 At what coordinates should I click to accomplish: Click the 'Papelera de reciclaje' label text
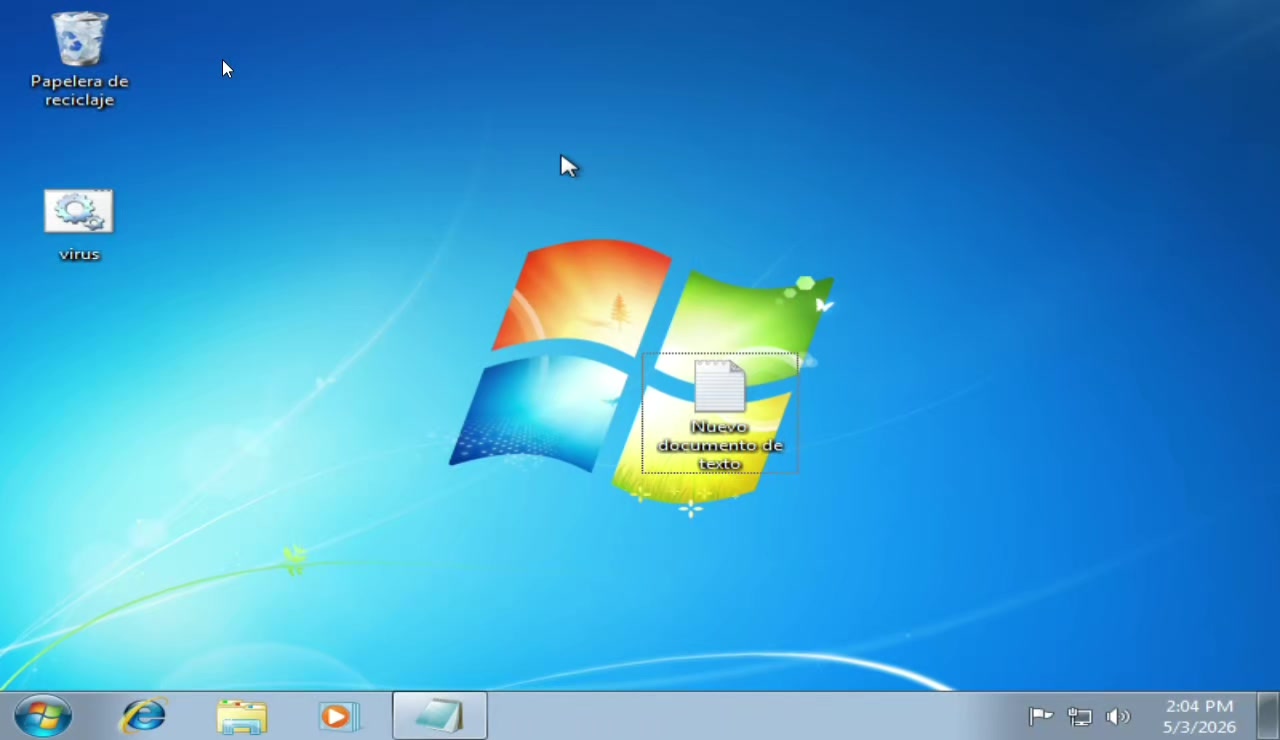80,90
